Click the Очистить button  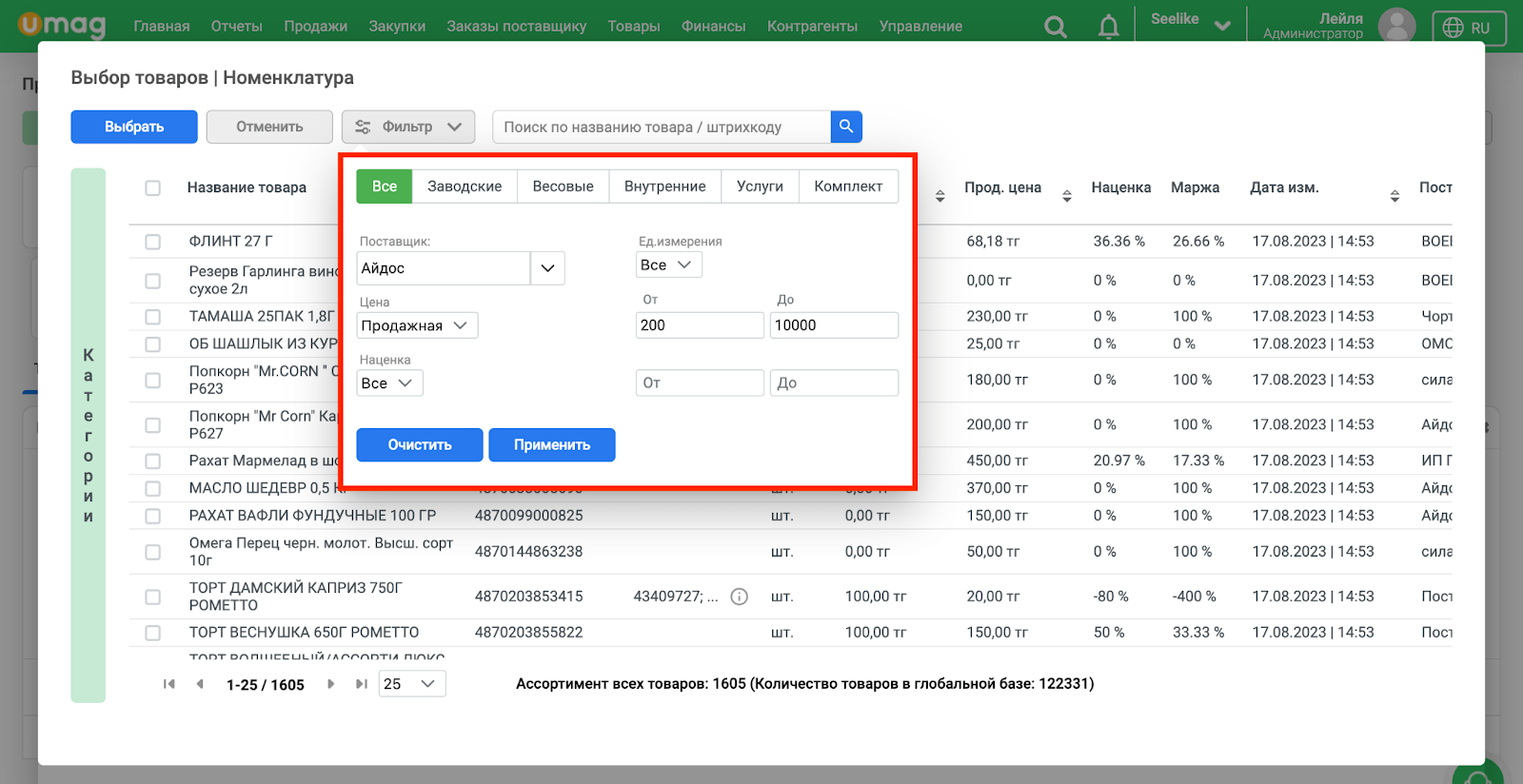pyautogui.click(x=420, y=444)
